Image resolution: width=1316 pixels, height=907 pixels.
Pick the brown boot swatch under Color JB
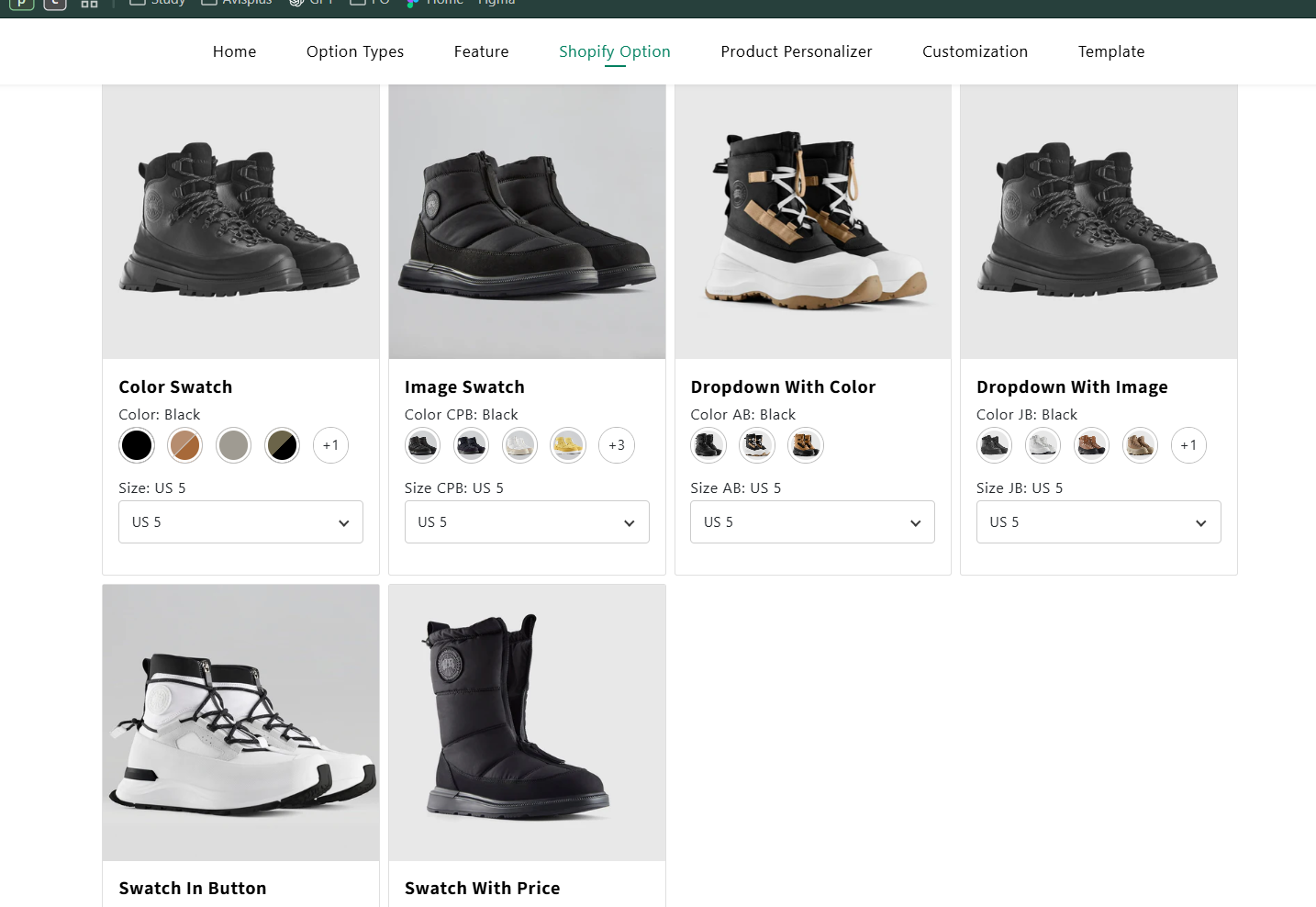point(1092,445)
